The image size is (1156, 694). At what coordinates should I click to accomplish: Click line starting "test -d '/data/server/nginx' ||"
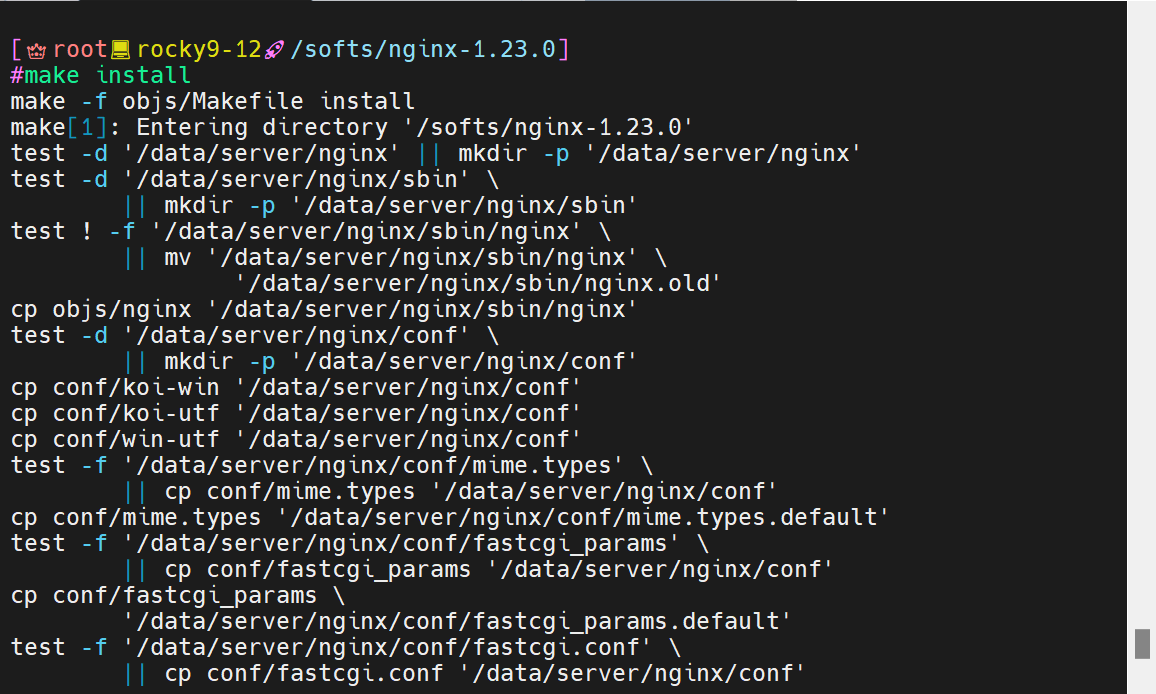436,153
